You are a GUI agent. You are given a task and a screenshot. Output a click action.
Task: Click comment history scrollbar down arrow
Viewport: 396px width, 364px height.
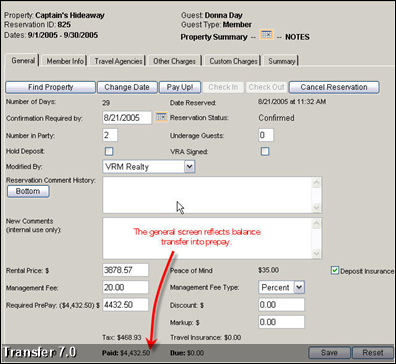(x=316, y=208)
